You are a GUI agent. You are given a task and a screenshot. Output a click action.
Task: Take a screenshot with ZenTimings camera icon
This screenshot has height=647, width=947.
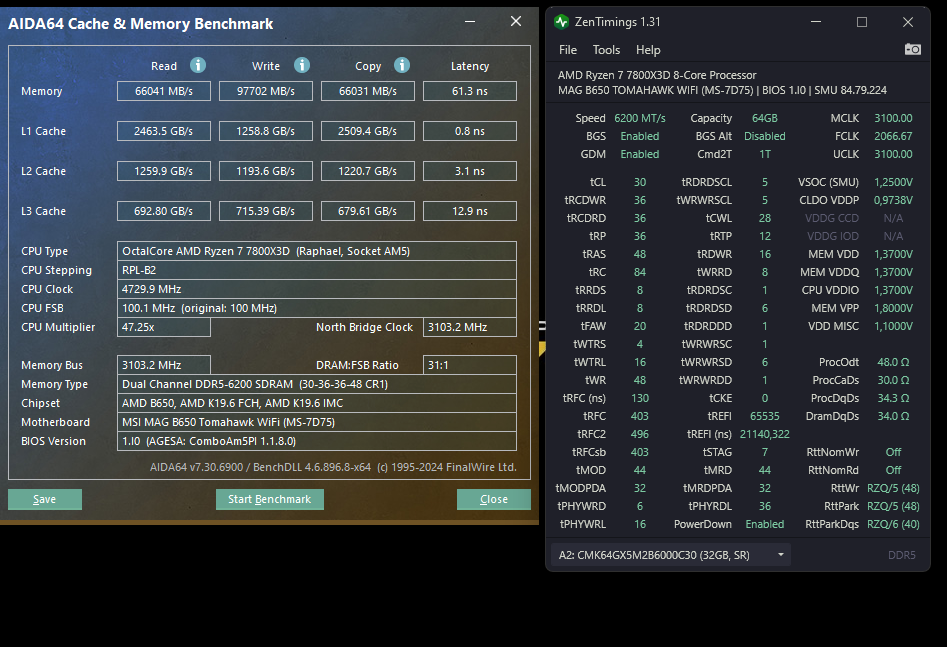pos(911,48)
